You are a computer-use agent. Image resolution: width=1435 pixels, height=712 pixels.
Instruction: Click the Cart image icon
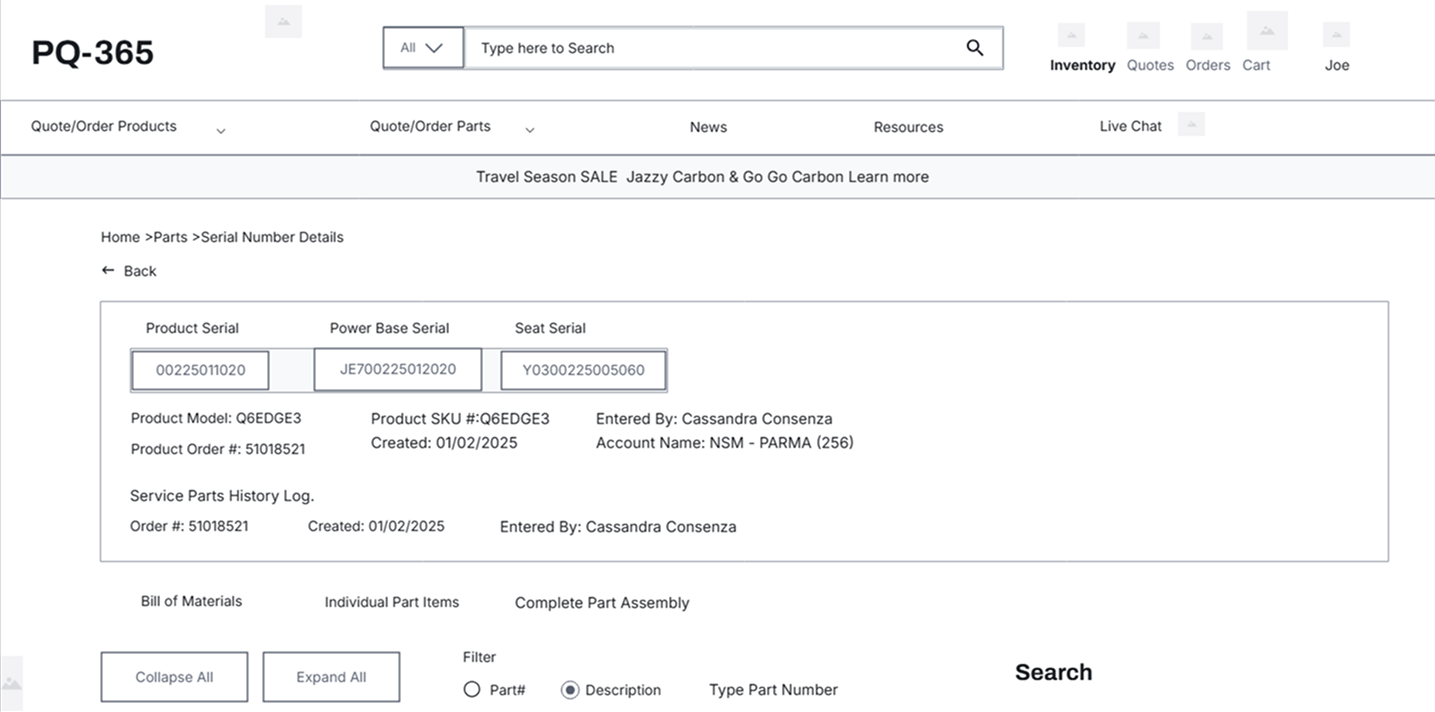pyautogui.click(x=1267, y=31)
